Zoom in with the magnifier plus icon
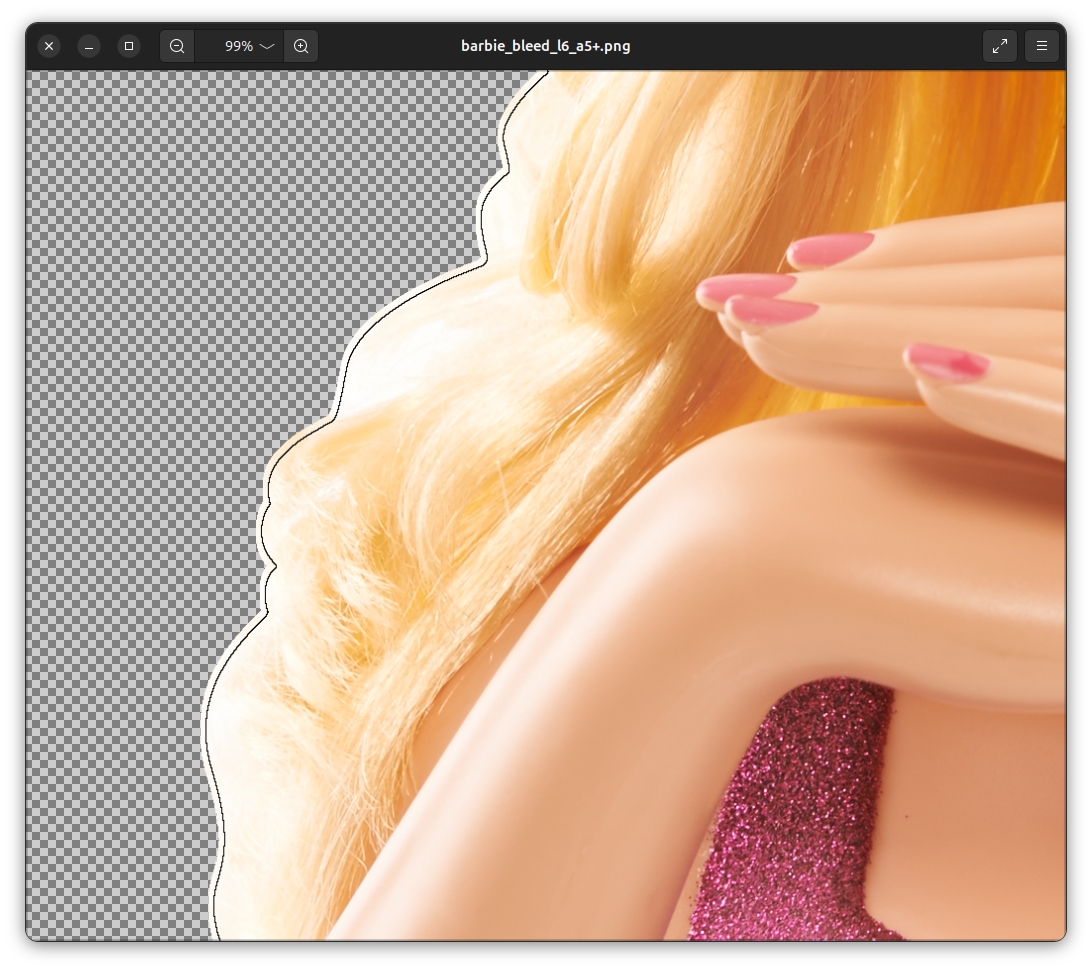This screenshot has width=1092, height=970. (301, 46)
